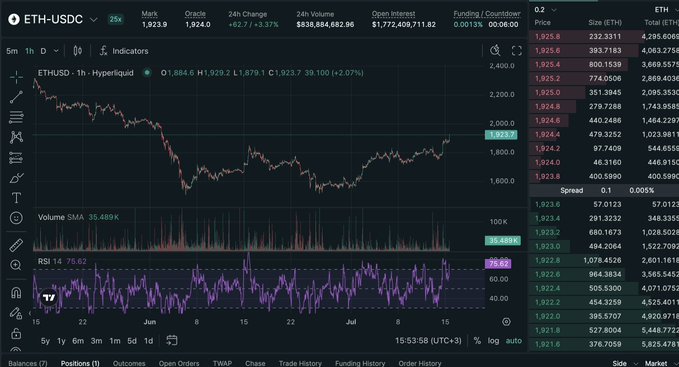
Task: Switch to the Trade History tab
Action: [x=300, y=363]
